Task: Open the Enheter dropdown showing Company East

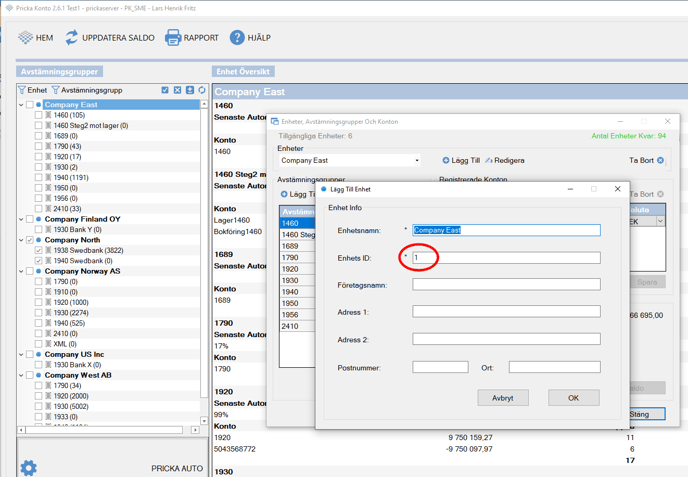Action: 350,161
